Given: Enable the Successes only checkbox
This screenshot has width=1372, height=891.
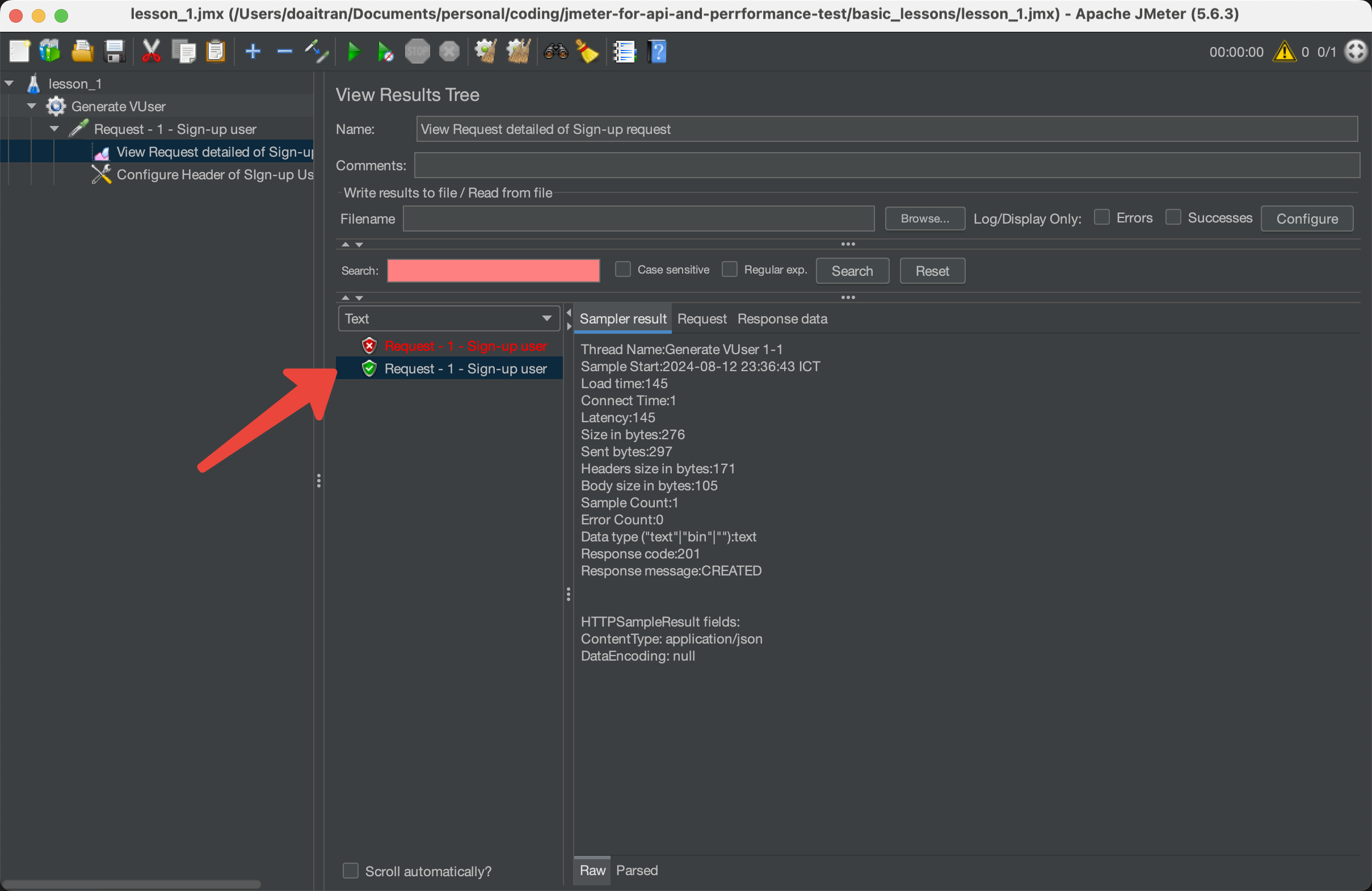Looking at the screenshot, I should pyautogui.click(x=1173, y=217).
